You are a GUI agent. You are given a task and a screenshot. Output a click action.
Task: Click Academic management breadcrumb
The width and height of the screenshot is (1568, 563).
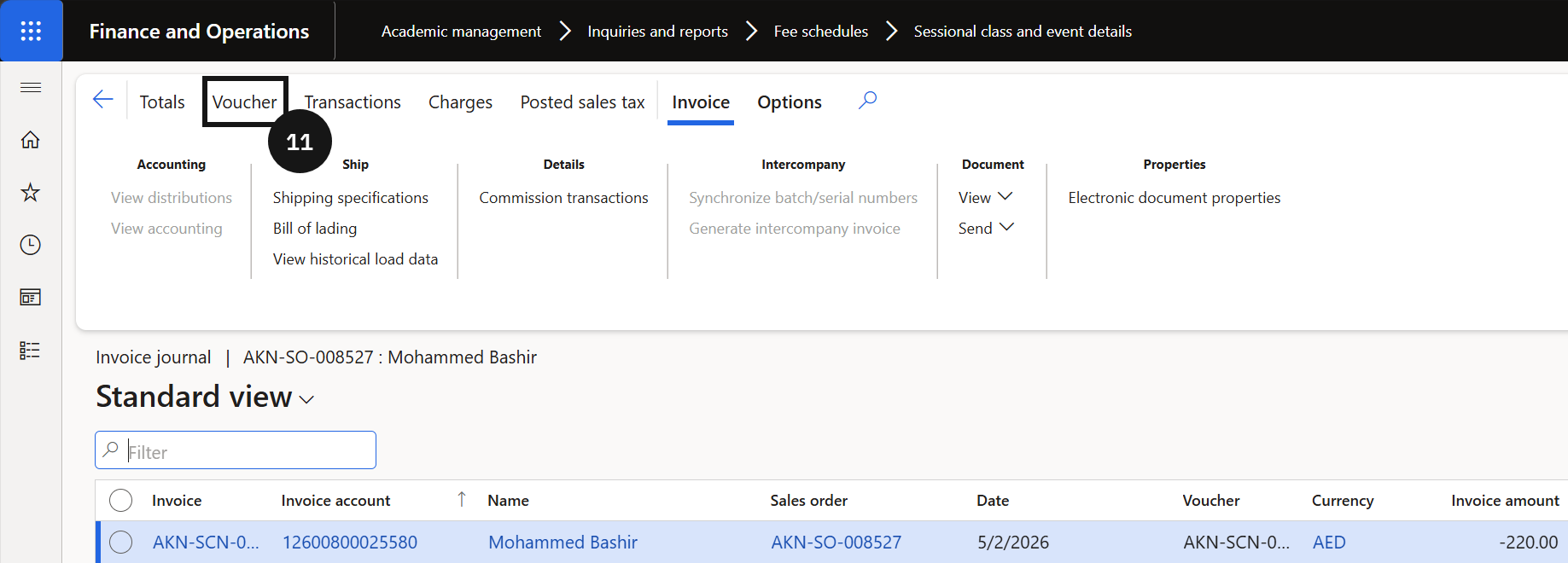point(462,32)
